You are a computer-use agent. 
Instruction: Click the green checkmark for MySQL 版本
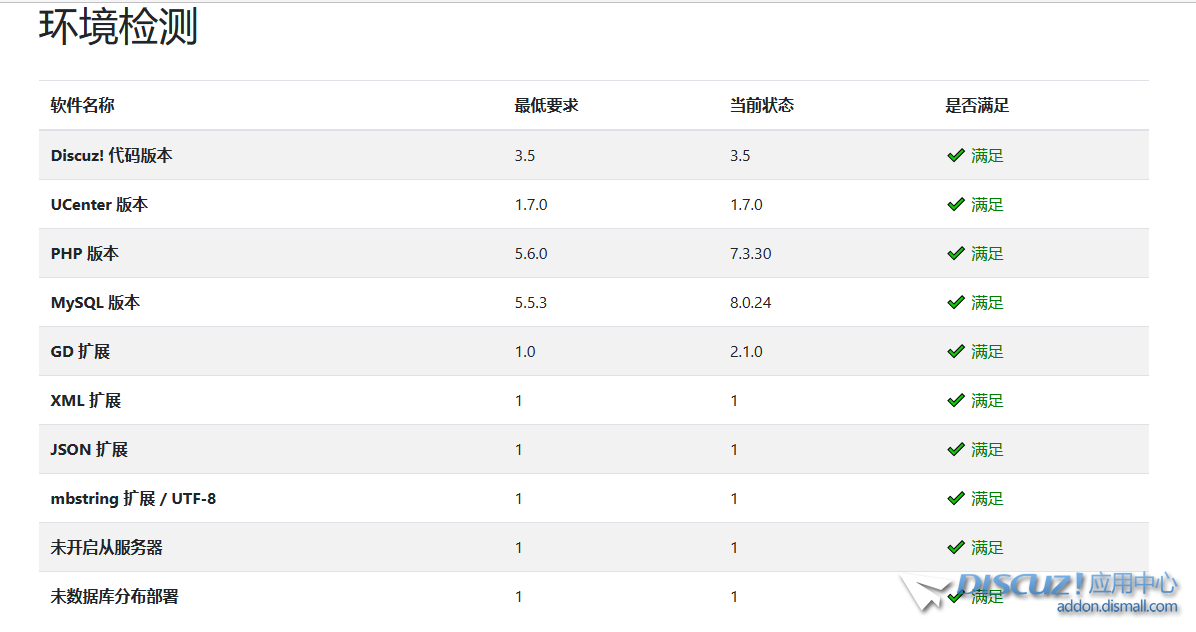(x=955, y=302)
